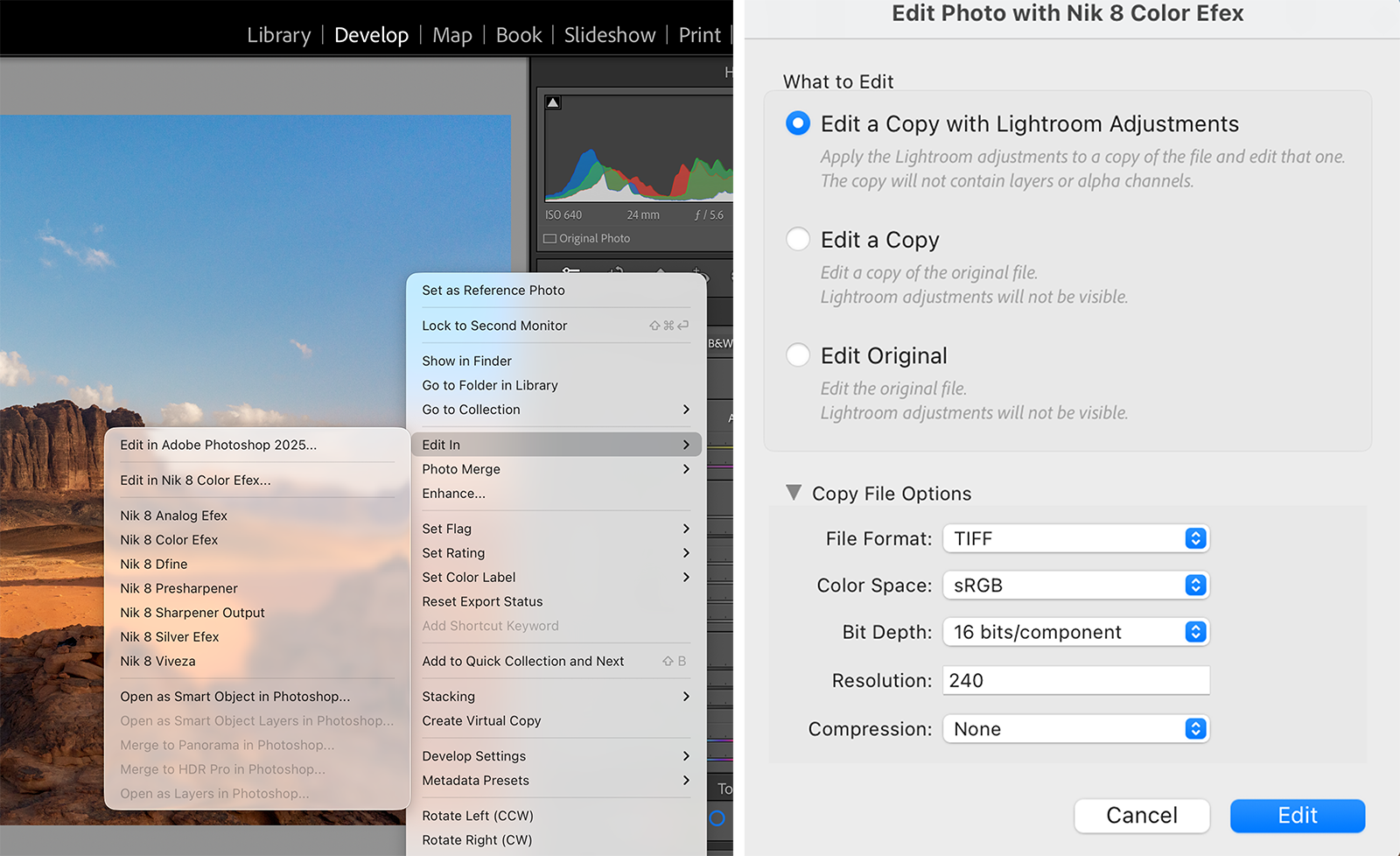
Task: Choose Add to Quick Collection and Next
Action: click(556, 662)
